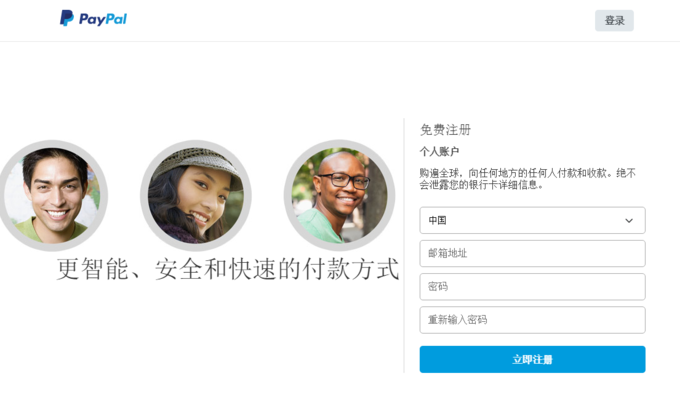Viewport: 680px width, 400px height.
Task: Click the blue 立即注册 register button
Action: (532, 359)
